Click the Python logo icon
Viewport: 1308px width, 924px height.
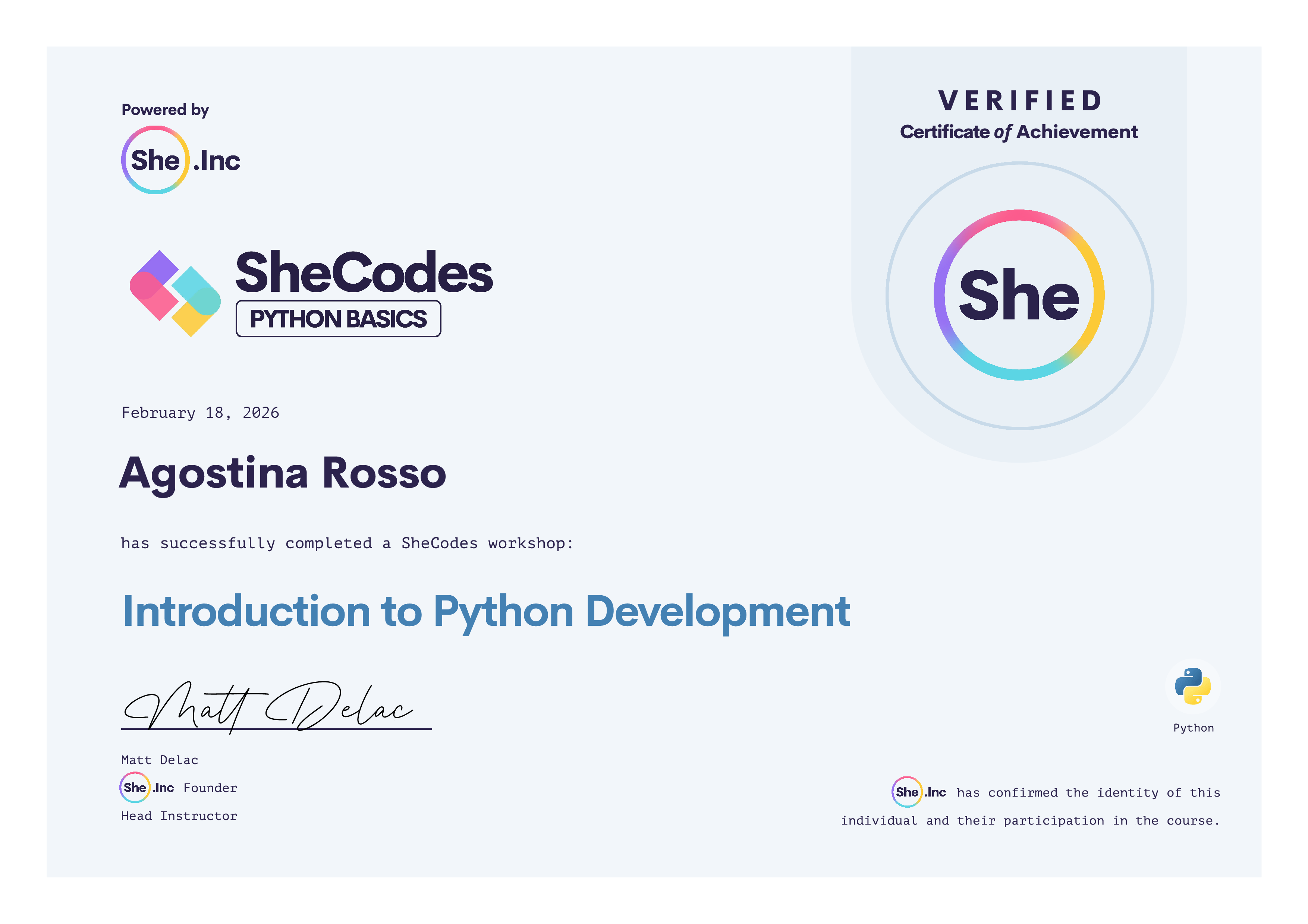point(1192,686)
